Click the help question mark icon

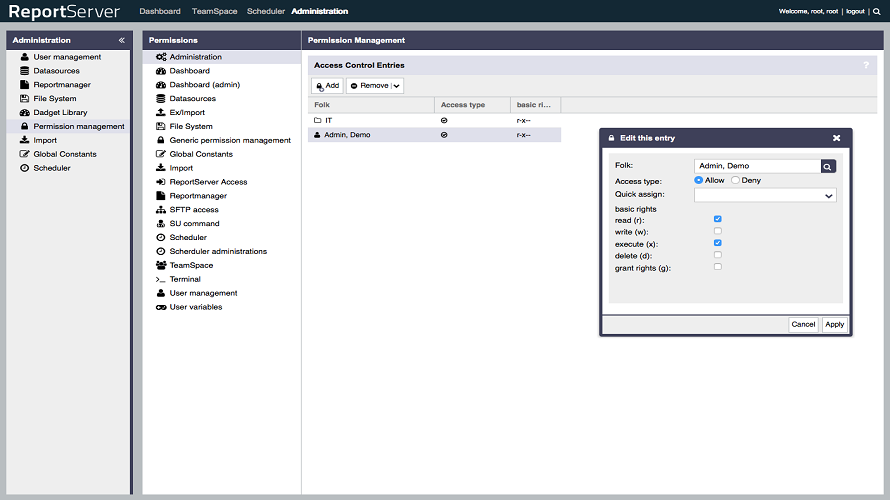[x=866, y=65]
